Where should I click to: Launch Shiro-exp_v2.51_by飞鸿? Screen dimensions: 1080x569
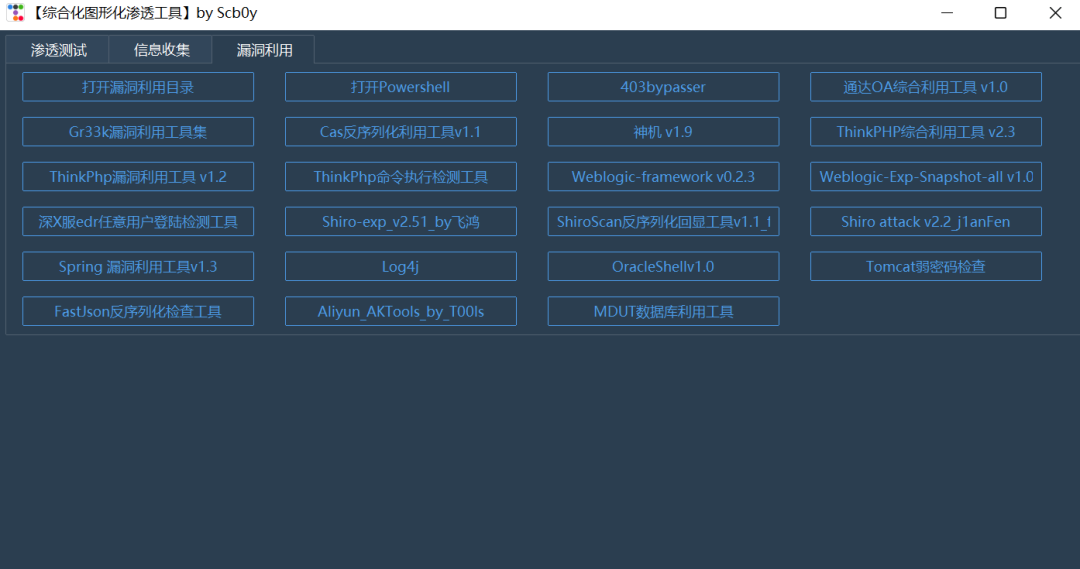tap(400, 221)
